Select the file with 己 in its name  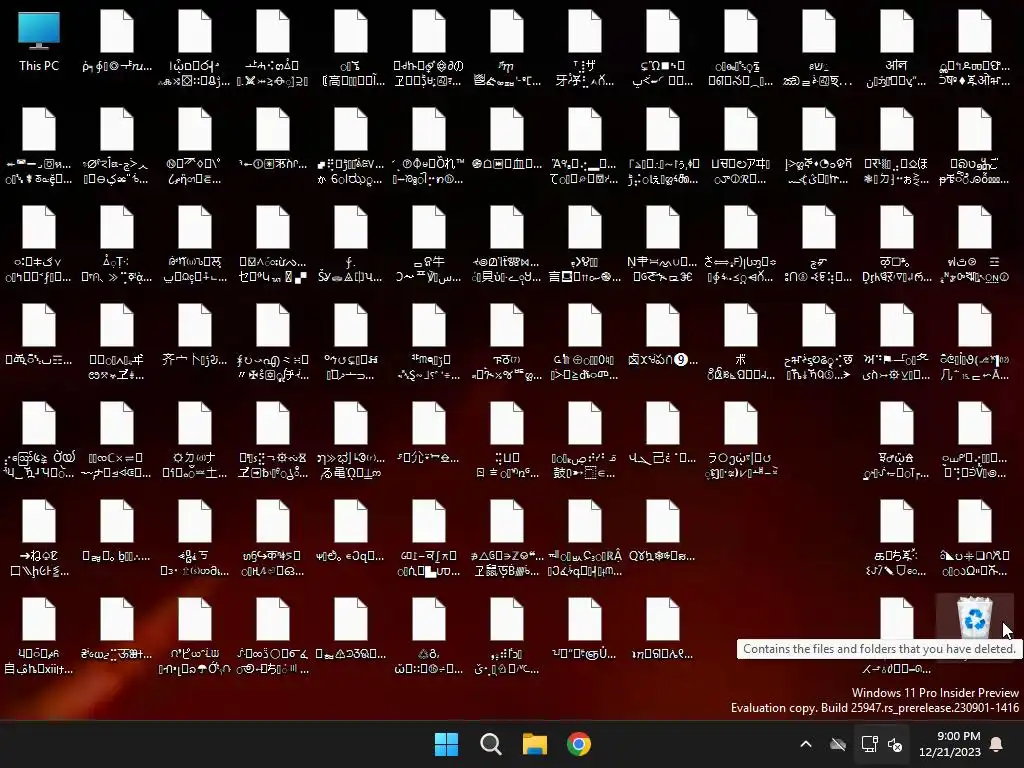[663, 434]
